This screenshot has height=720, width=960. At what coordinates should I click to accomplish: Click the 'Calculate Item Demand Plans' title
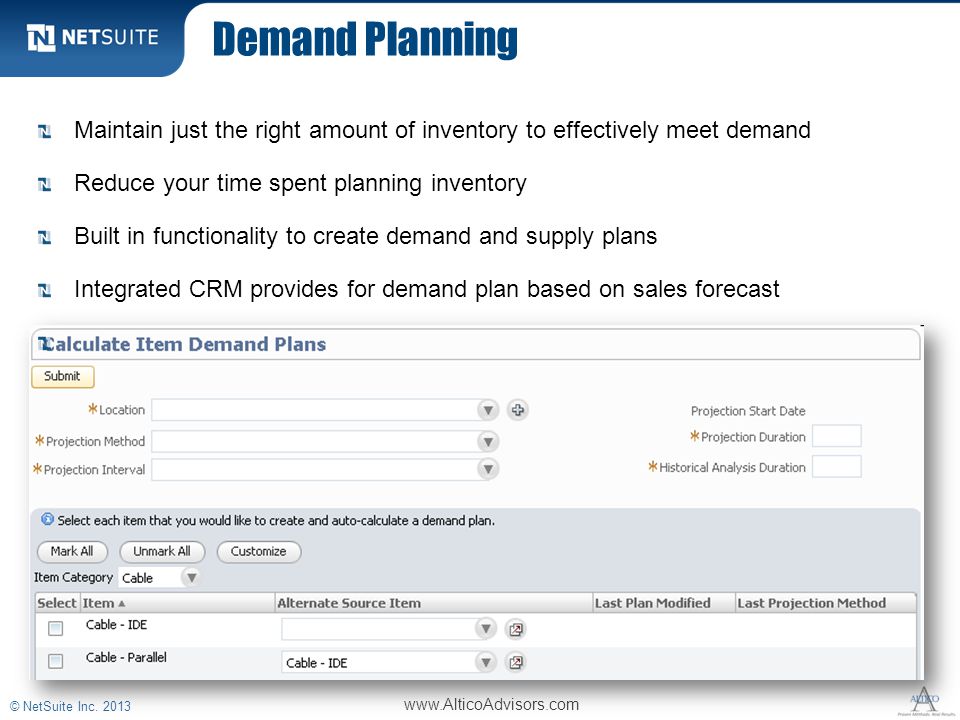182,344
